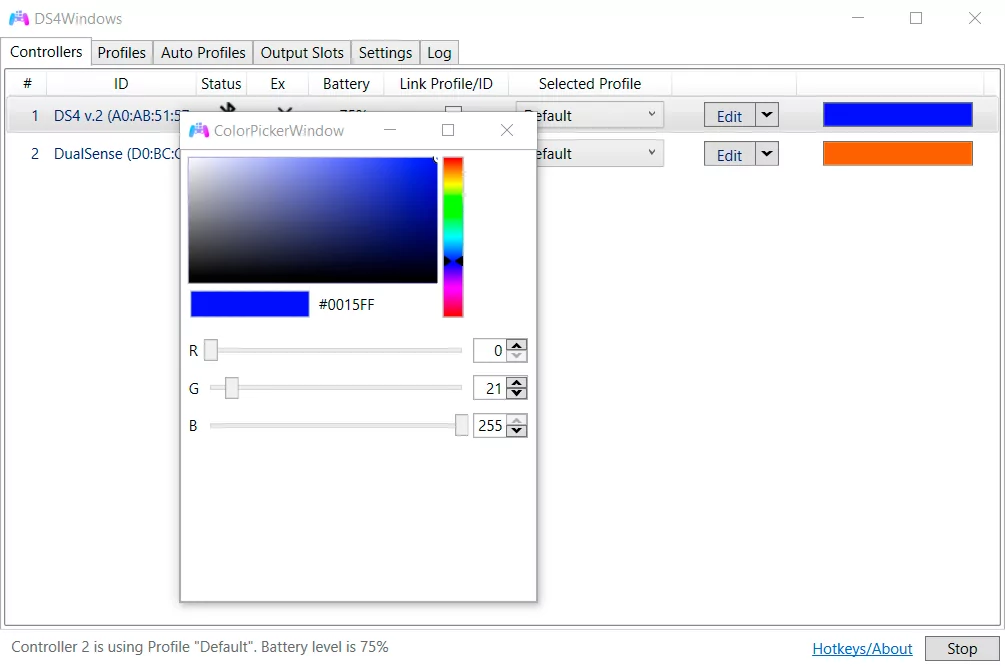Click the status bar message about Controller 2
The width and height of the screenshot is (1005, 667).
coord(200,646)
